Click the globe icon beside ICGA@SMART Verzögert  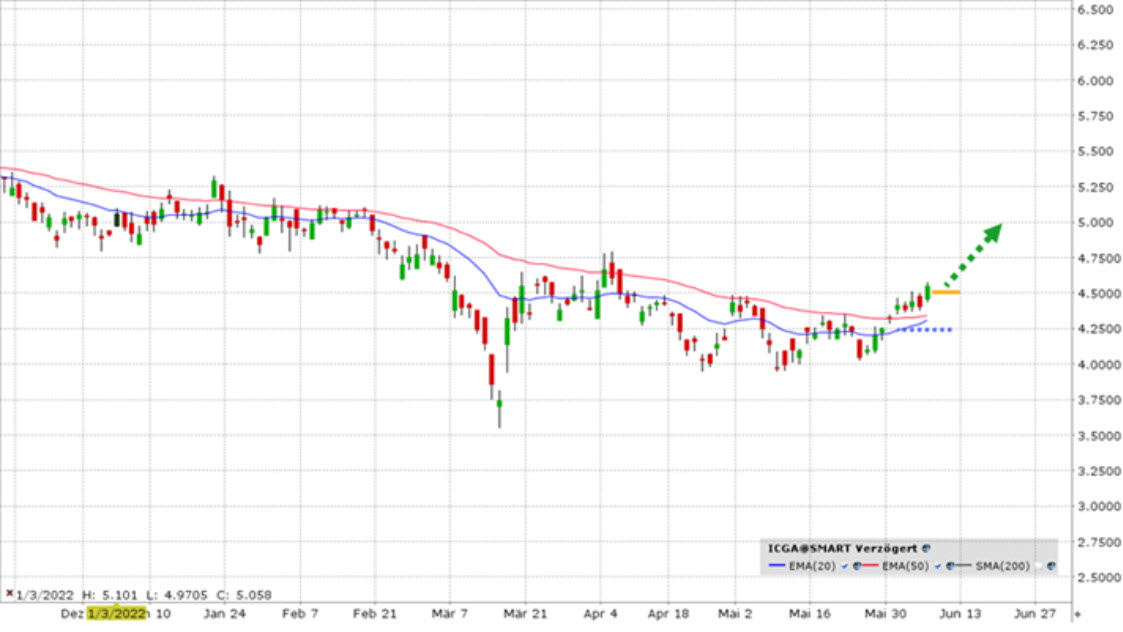click(x=926, y=548)
